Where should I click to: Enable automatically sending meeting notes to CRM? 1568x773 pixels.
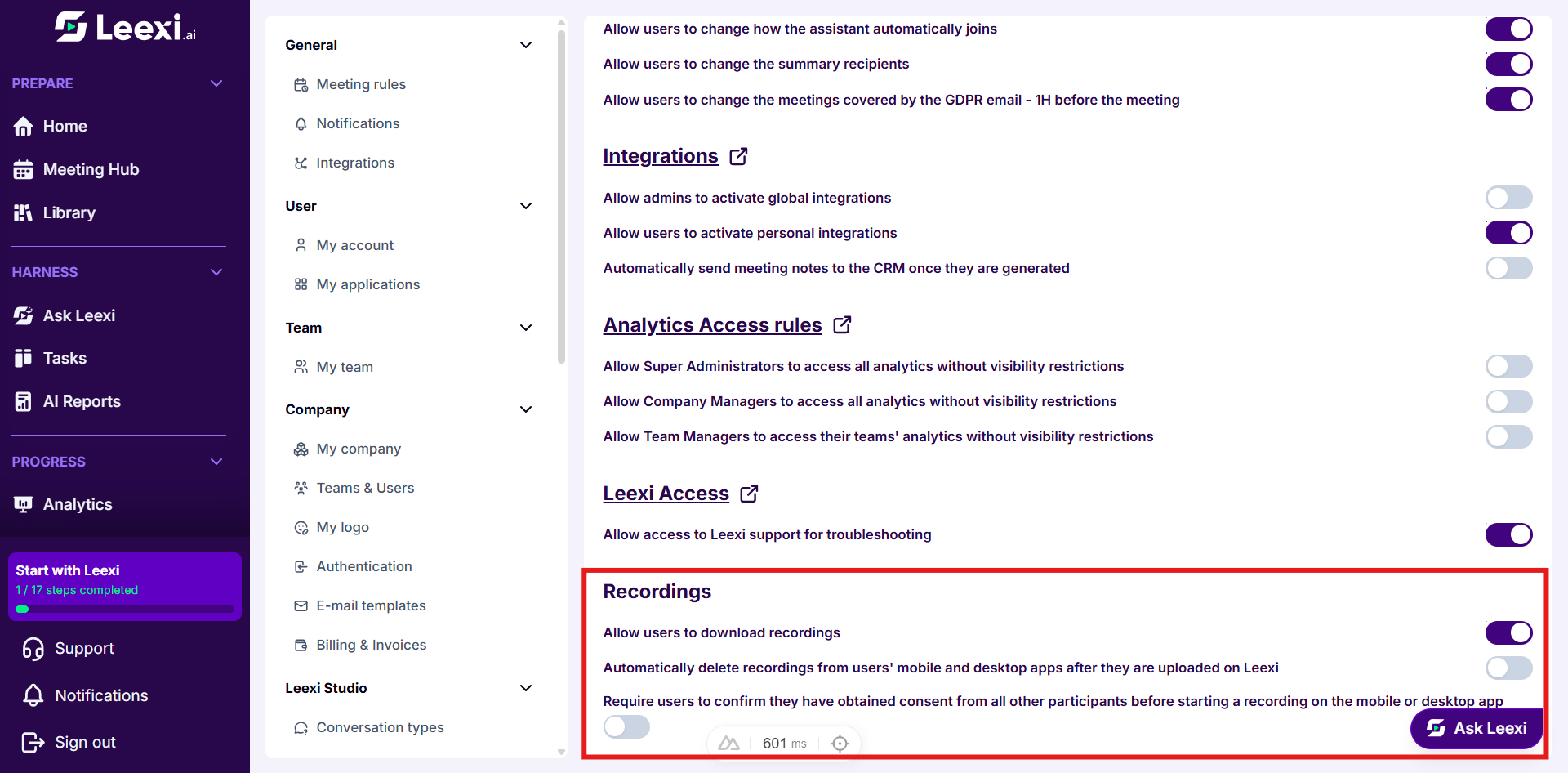point(1508,268)
